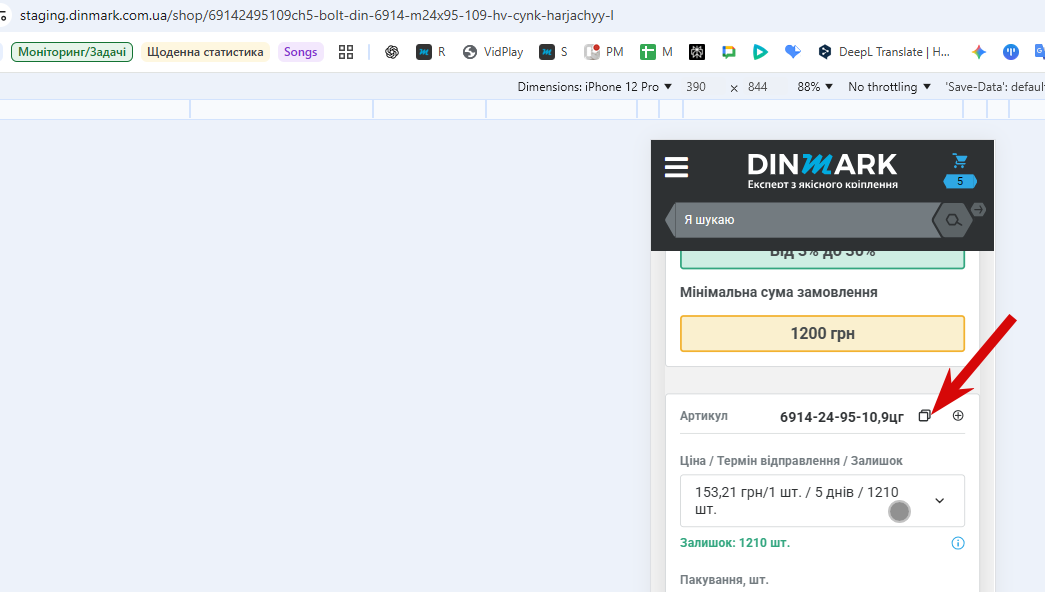
Task: Expand the price / delivery term dropdown
Action: [x=822, y=501]
